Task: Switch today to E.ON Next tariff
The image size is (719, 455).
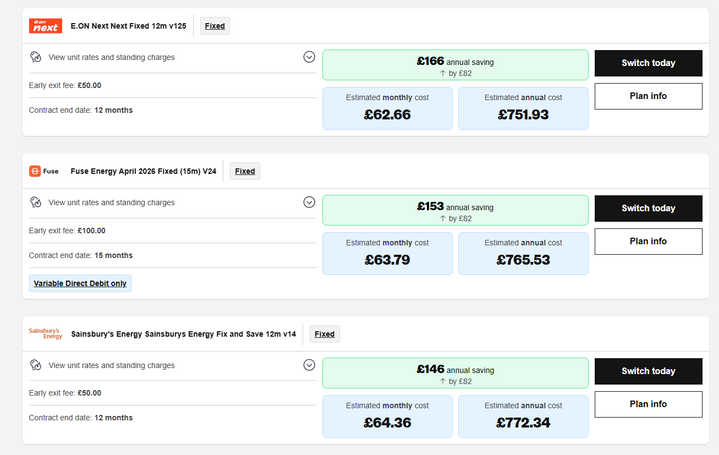Action: [648, 63]
